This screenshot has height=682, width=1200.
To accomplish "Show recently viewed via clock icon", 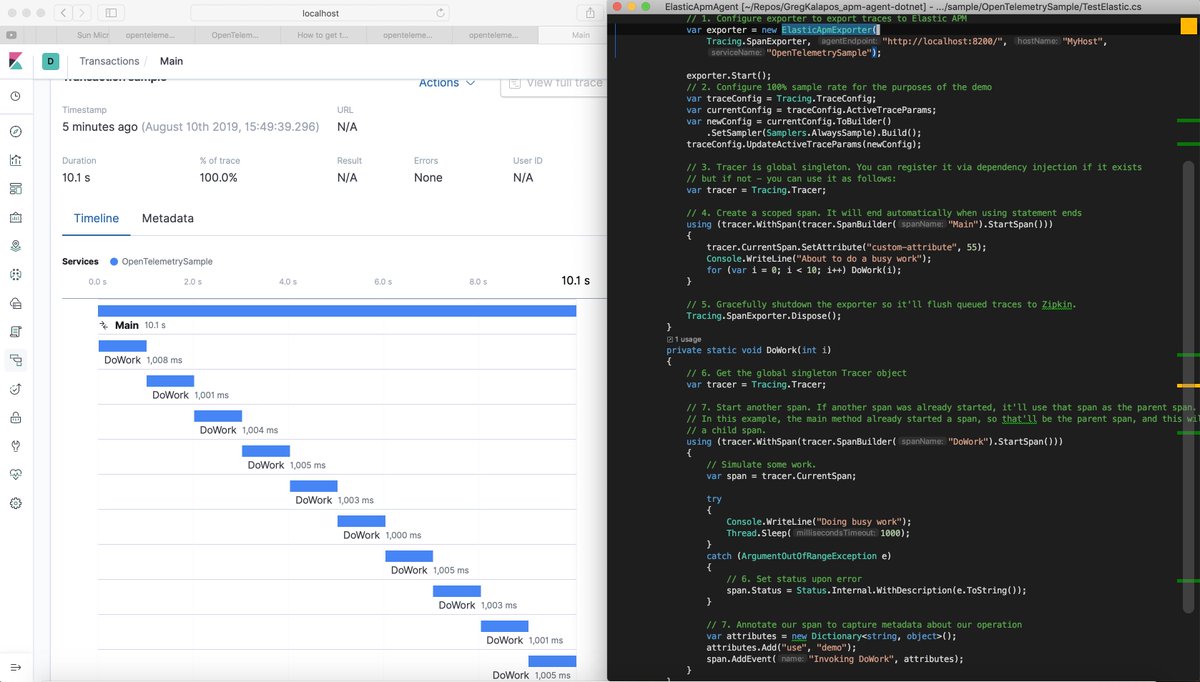I will point(14,96).
